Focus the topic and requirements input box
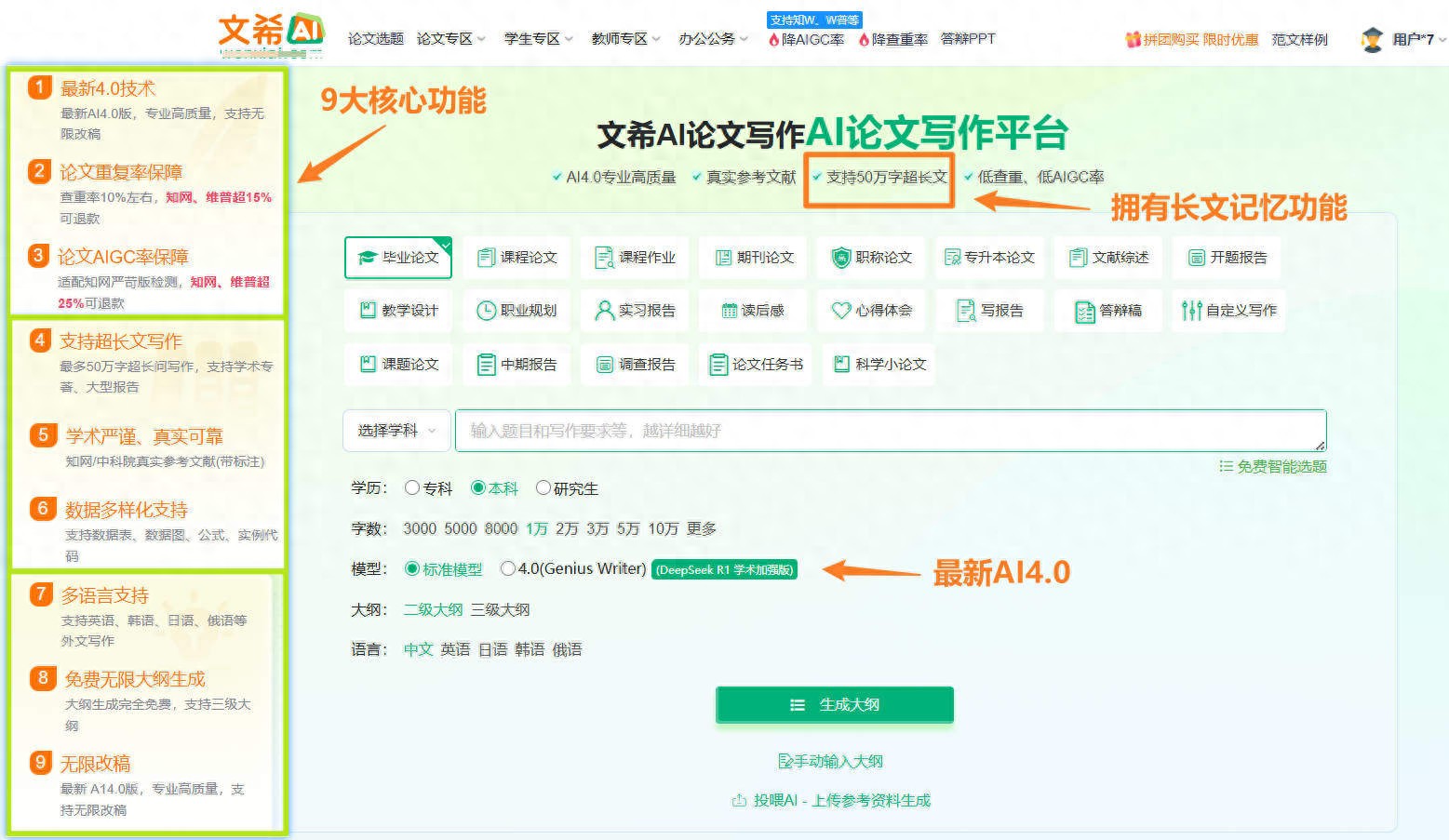The image size is (1449, 840). coord(889,431)
